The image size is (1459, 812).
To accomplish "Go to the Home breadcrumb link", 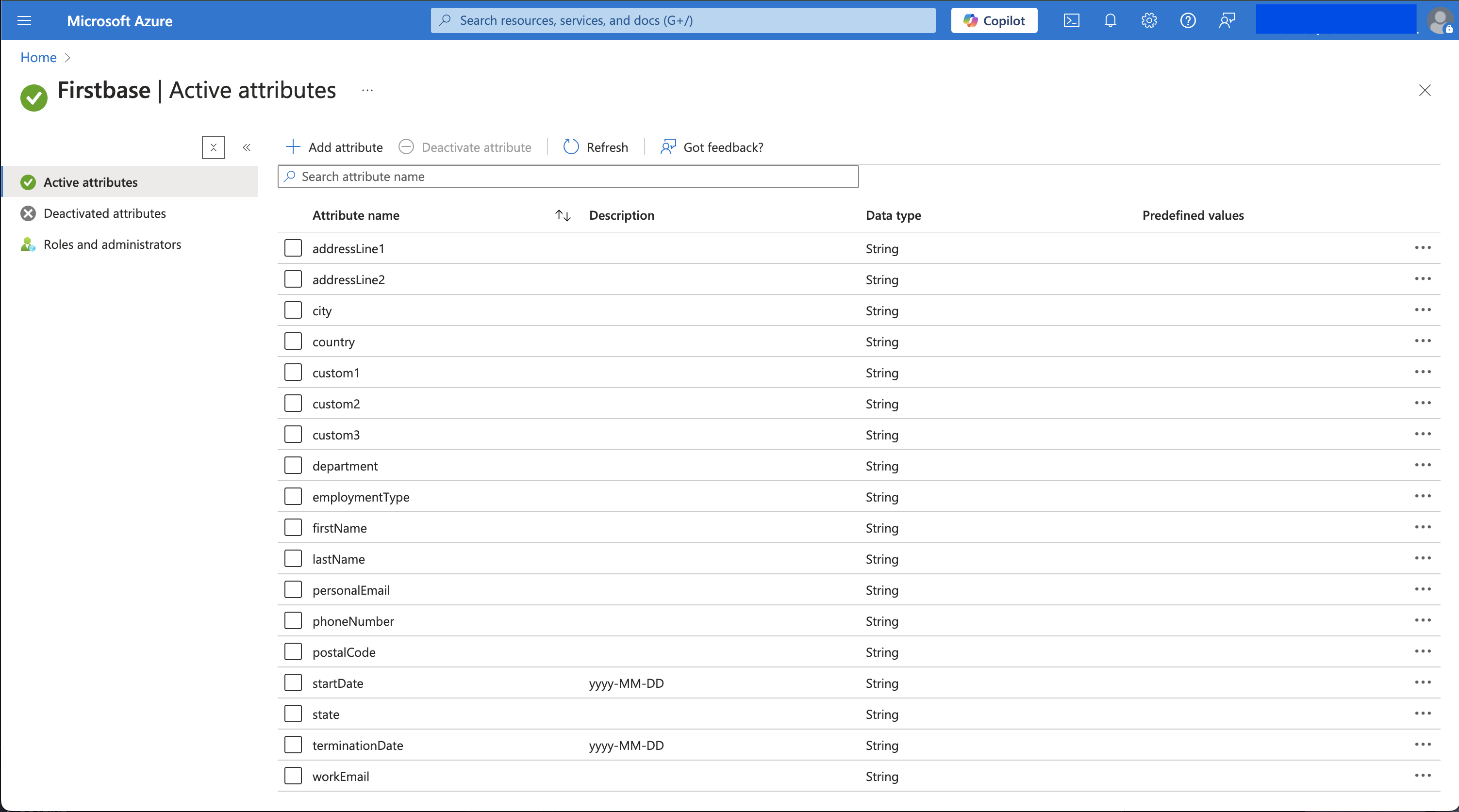I will [x=38, y=57].
